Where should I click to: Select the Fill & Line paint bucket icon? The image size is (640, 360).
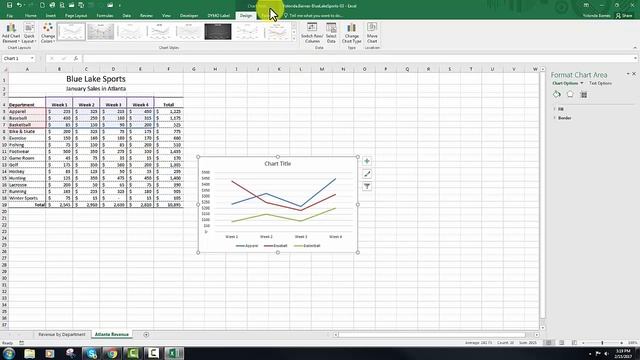(557, 95)
